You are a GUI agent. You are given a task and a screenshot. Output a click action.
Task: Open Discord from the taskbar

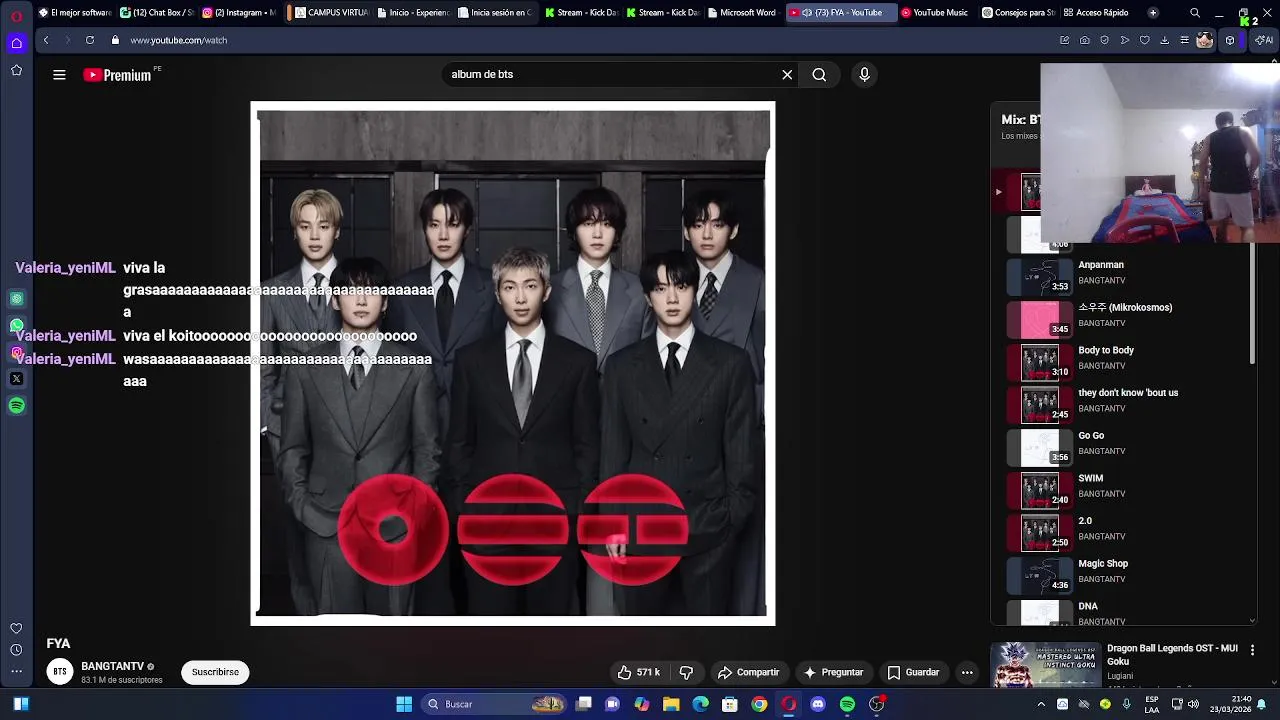click(x=818, y=704)
